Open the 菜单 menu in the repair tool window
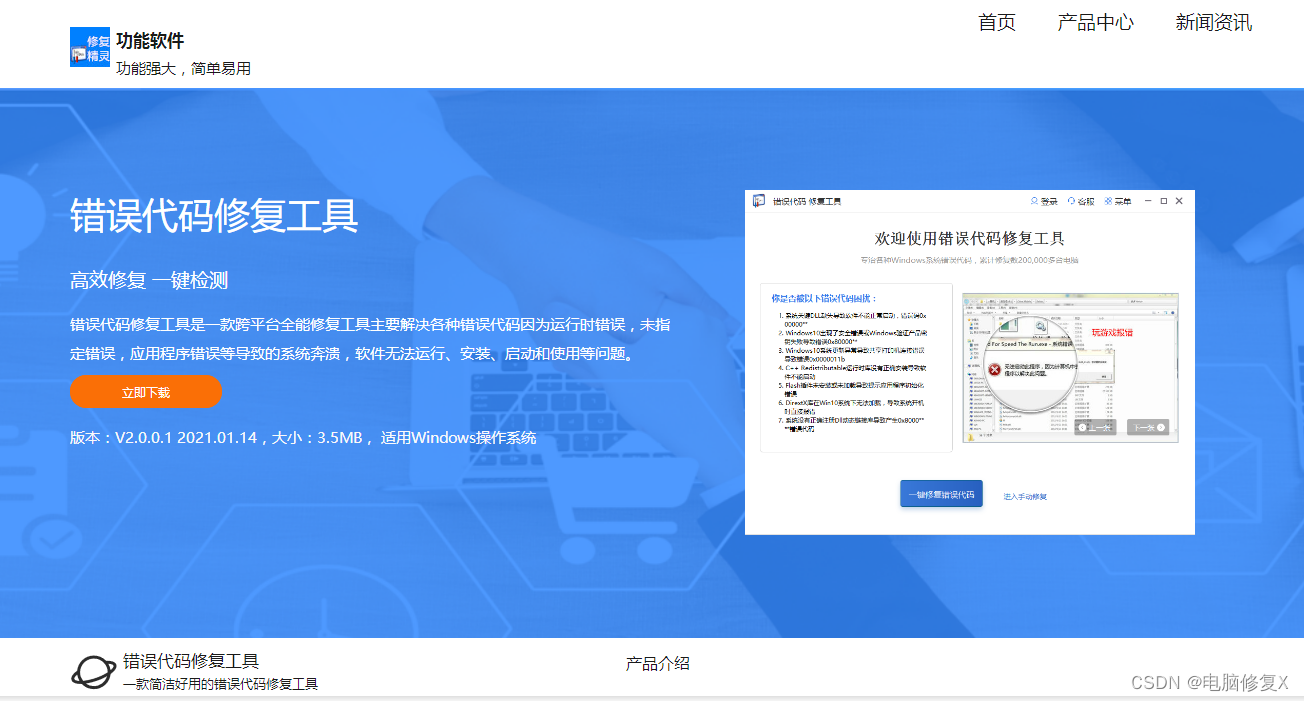 point(1118,201)
